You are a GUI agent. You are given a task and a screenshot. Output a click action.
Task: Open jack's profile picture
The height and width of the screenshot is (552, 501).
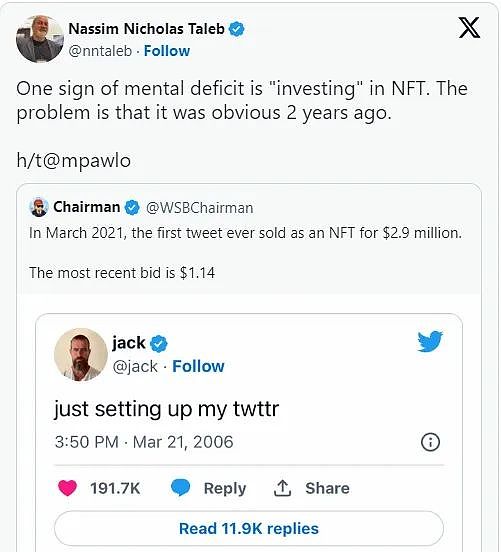point(81,355)
